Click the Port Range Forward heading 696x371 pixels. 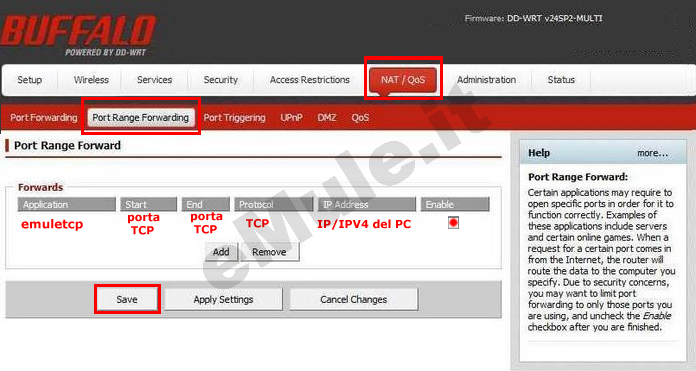[67, 146]
